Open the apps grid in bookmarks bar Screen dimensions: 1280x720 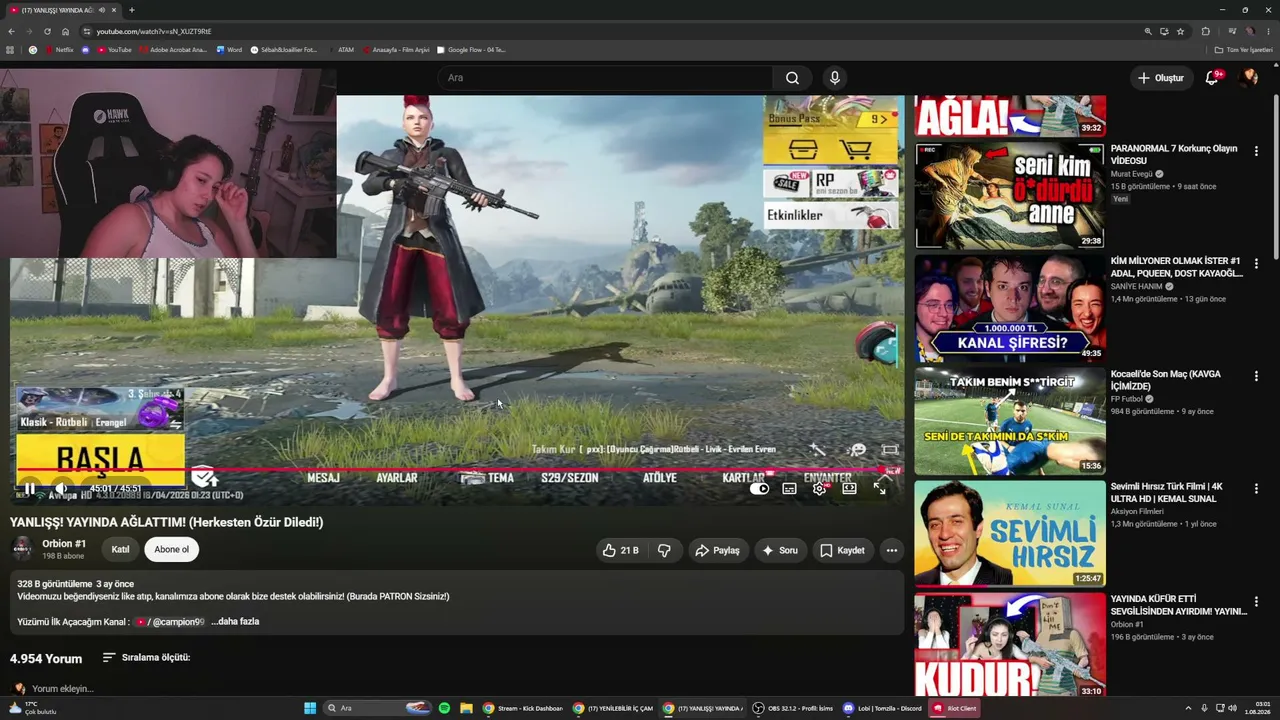[10, 49]
